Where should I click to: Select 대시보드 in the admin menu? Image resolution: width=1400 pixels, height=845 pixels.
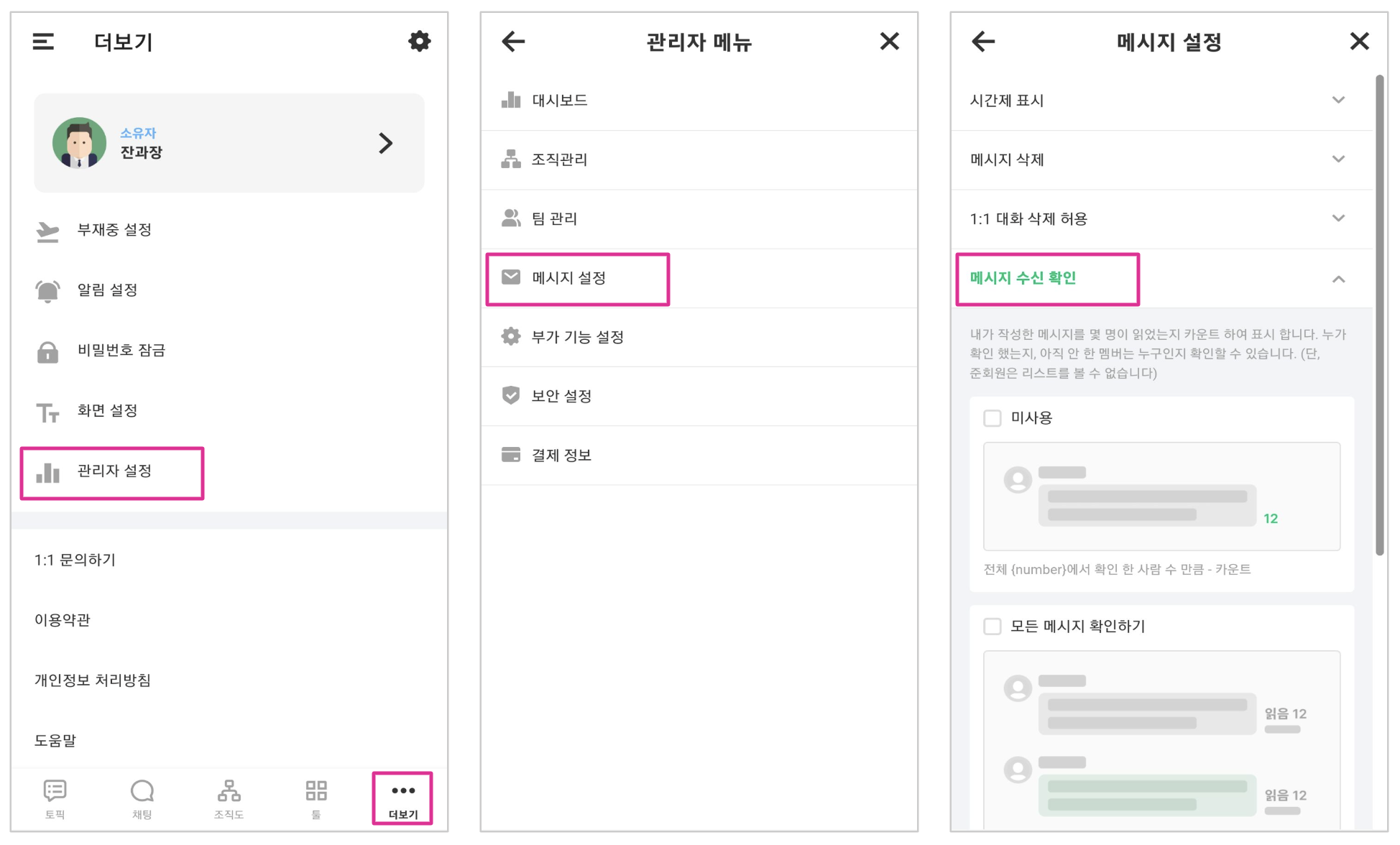[559, 101]
